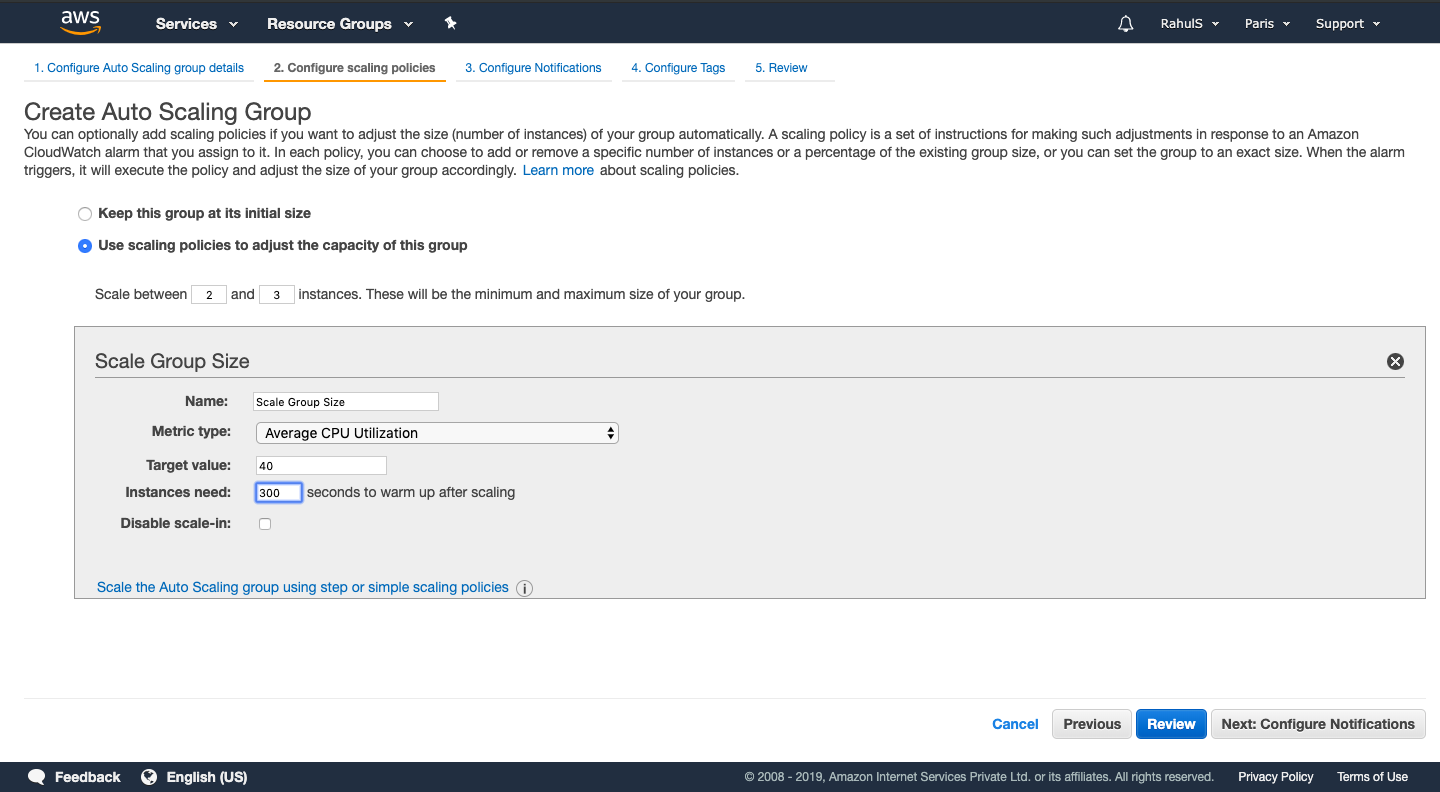The height and width of the screenshot is (792, 1440).
Task: Click Next: Configure Notifications
Action: click(x=1318, y=723)
